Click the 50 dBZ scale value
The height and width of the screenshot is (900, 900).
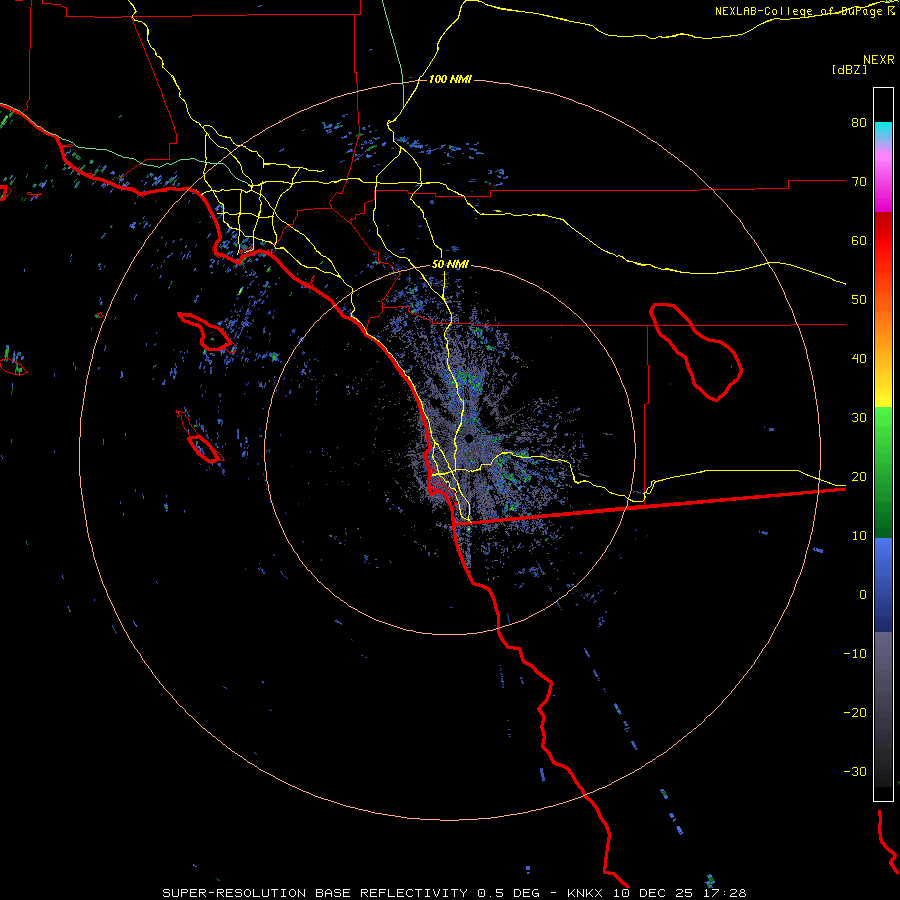(859, 300)
